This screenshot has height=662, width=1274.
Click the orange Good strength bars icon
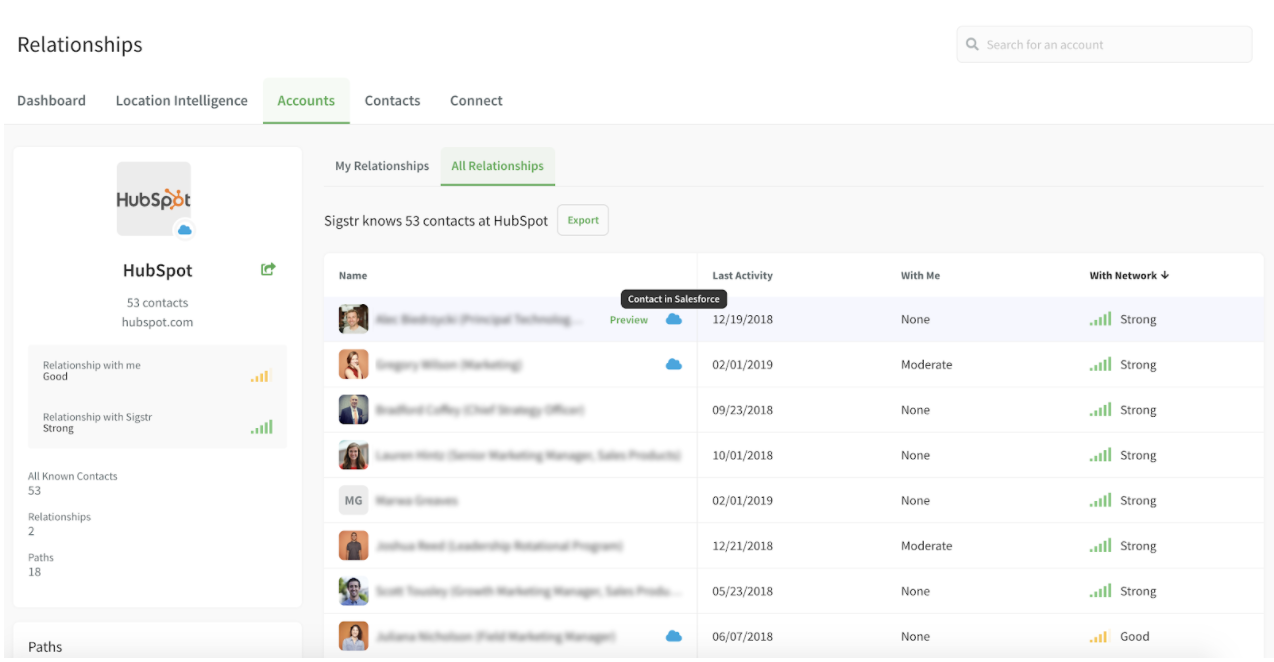[x=1100, y=636]
